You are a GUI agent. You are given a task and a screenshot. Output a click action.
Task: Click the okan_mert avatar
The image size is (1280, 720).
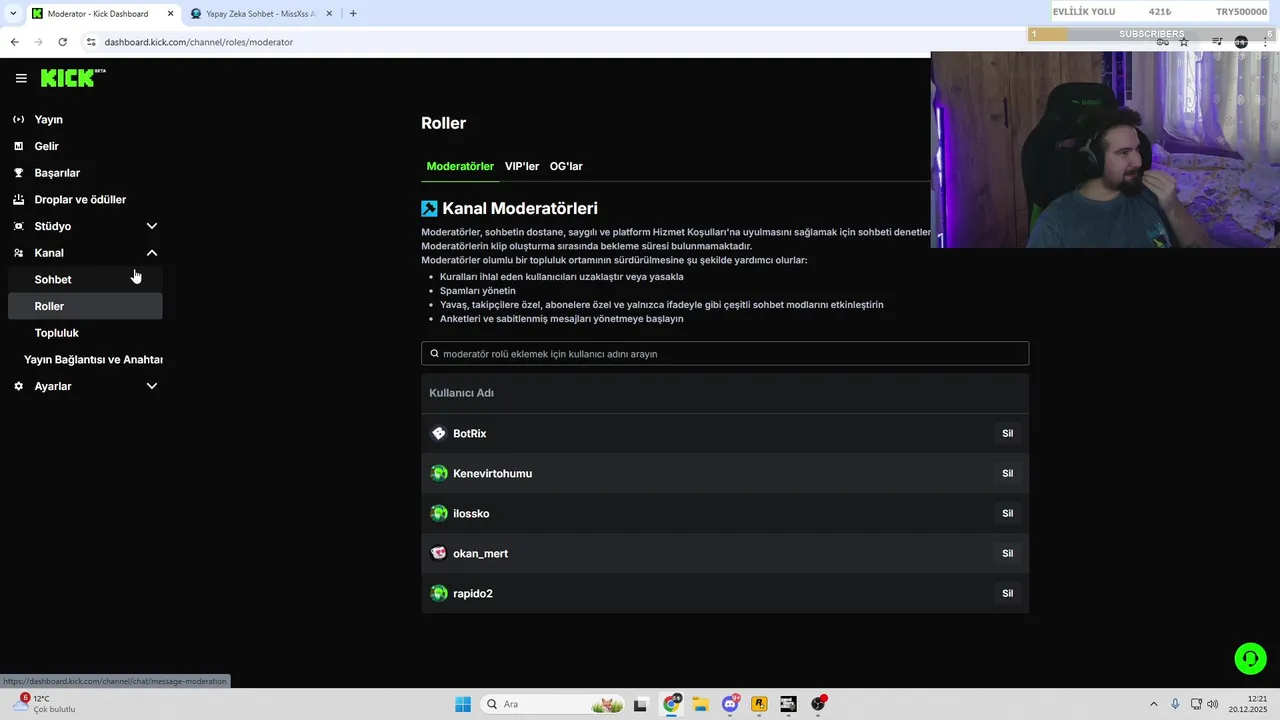coord(438,553)
